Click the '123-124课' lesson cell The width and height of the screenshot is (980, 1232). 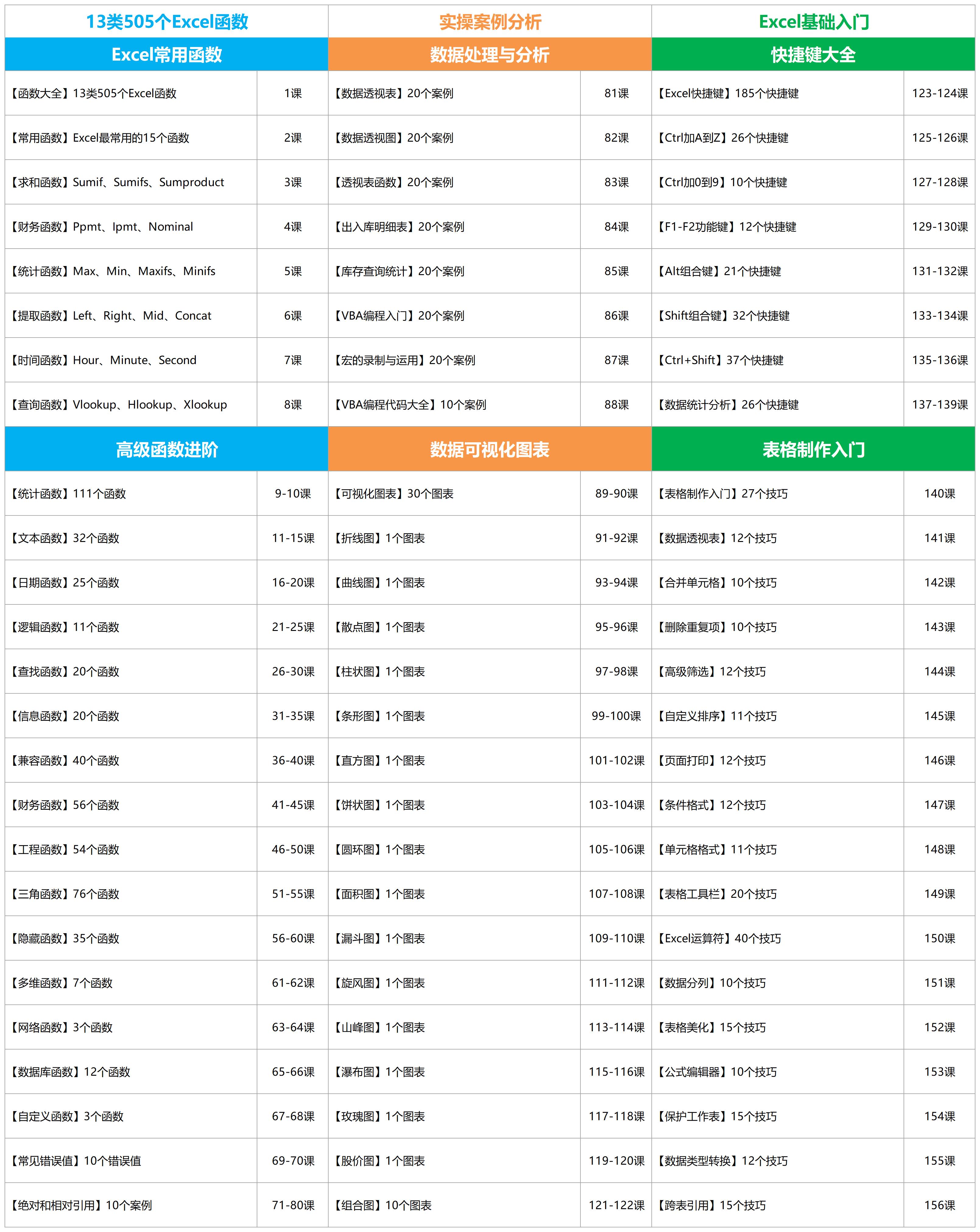point(939,93)
